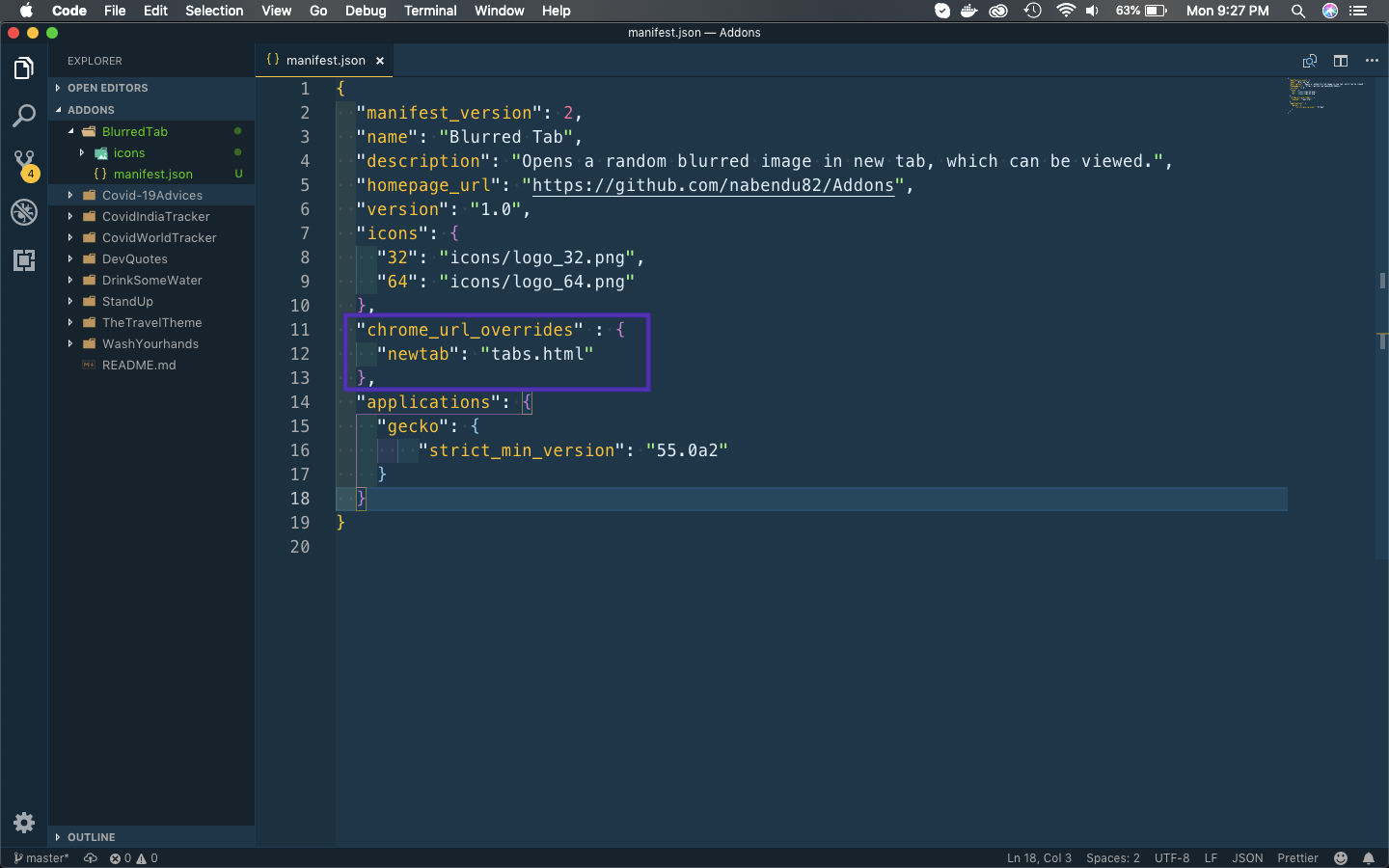Change indentation via Spaces: 2
This screenshot has width=1389, height=868.
coord(1112,858)
